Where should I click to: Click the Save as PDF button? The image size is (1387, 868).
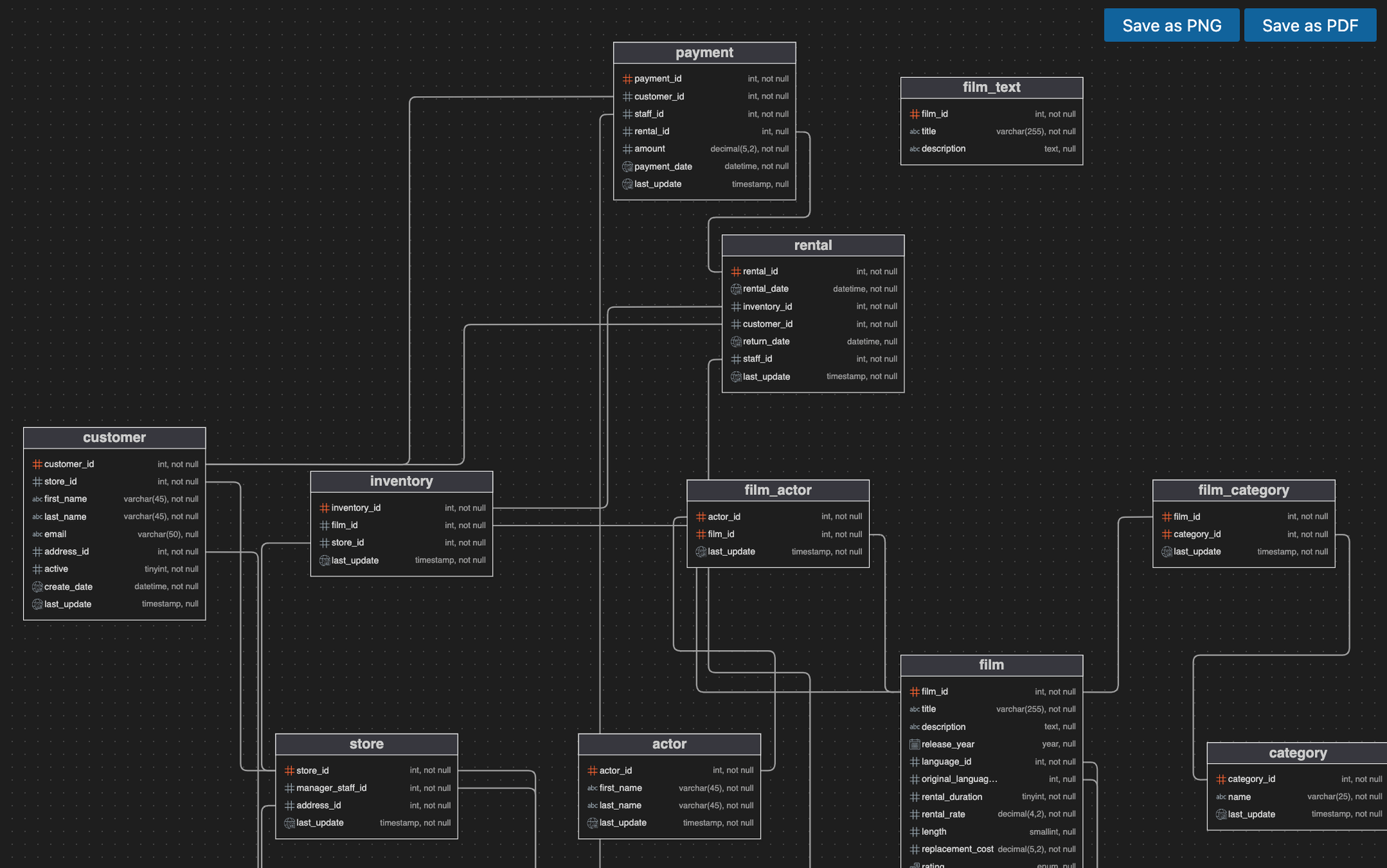pyautogui.click(x=1310, y=25)
